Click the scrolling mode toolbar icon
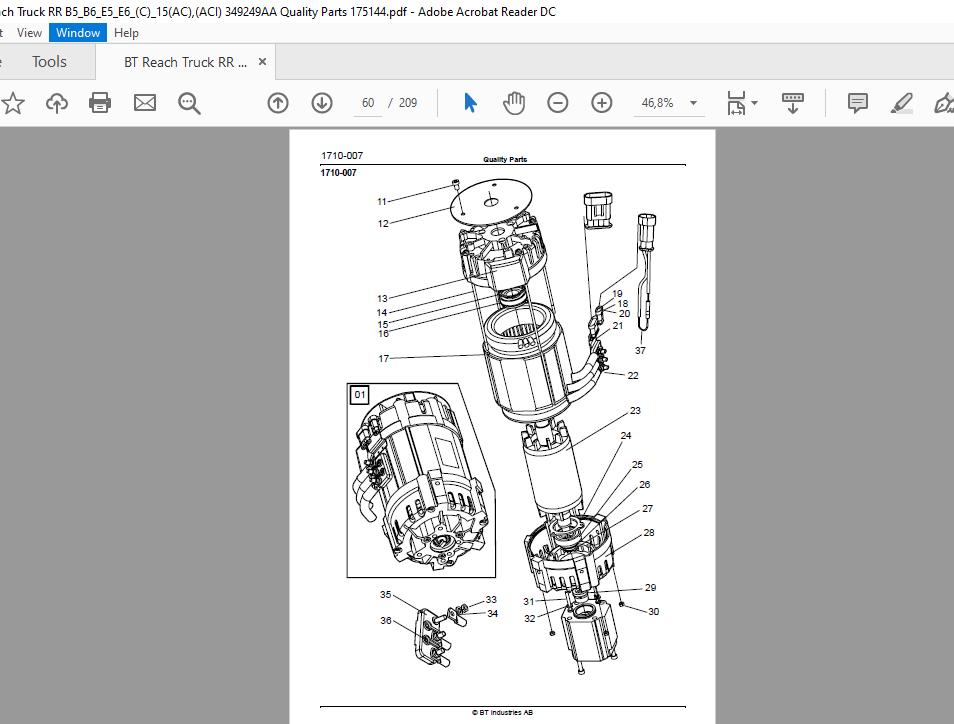Screen dimensions: 954x724 pos(793,103)
